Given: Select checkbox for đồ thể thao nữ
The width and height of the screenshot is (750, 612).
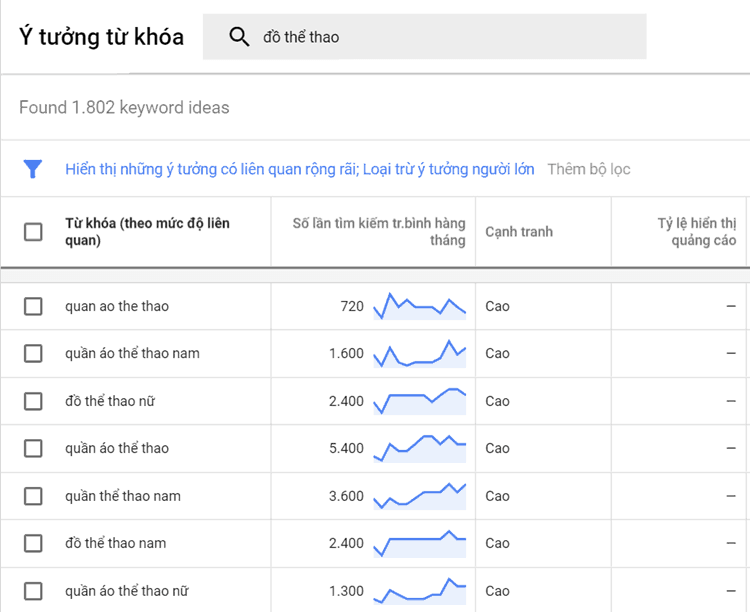Looking at the screenshot, I should 33,401.
